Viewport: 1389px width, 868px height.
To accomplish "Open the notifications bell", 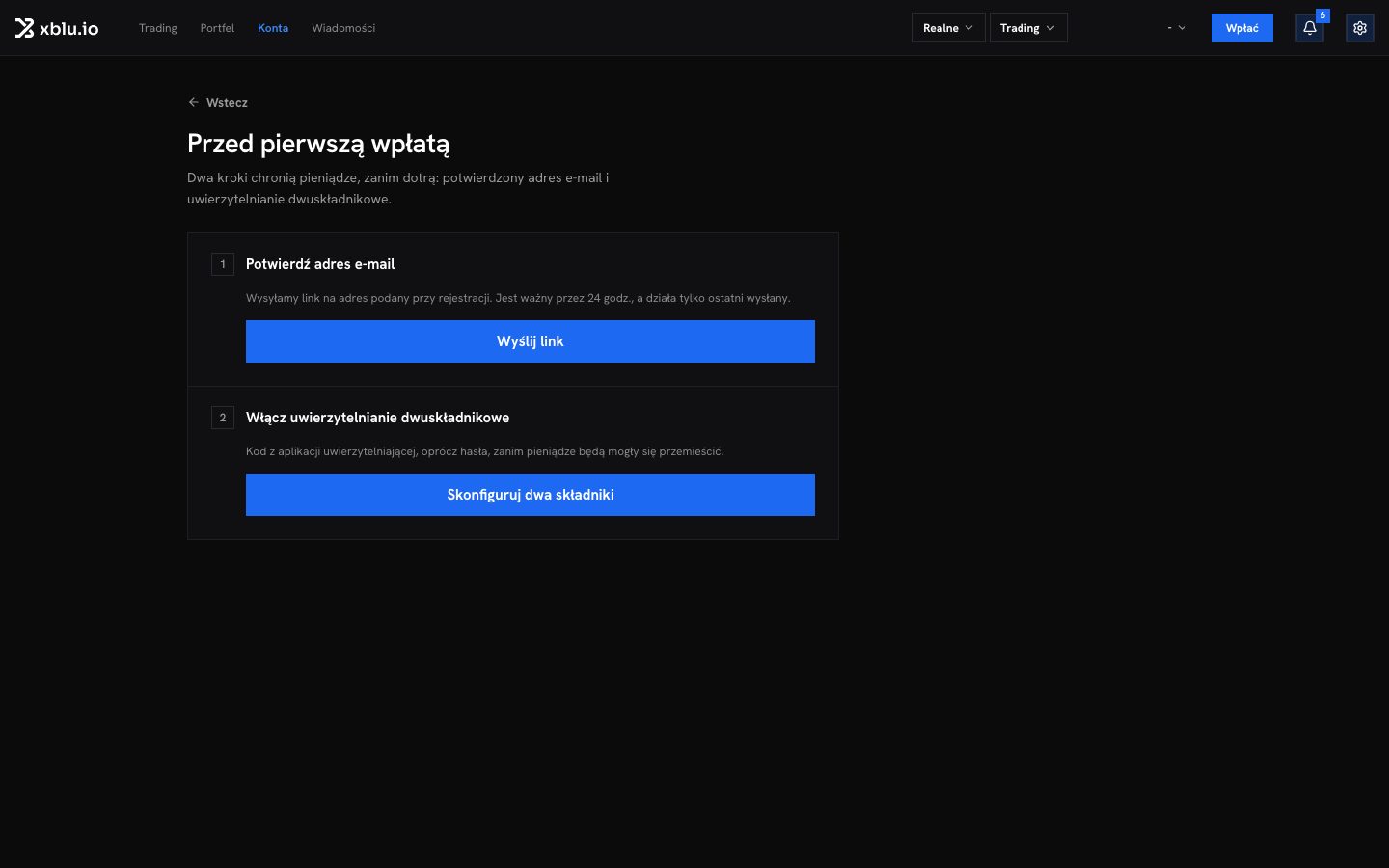I will tap(1310, 28).
